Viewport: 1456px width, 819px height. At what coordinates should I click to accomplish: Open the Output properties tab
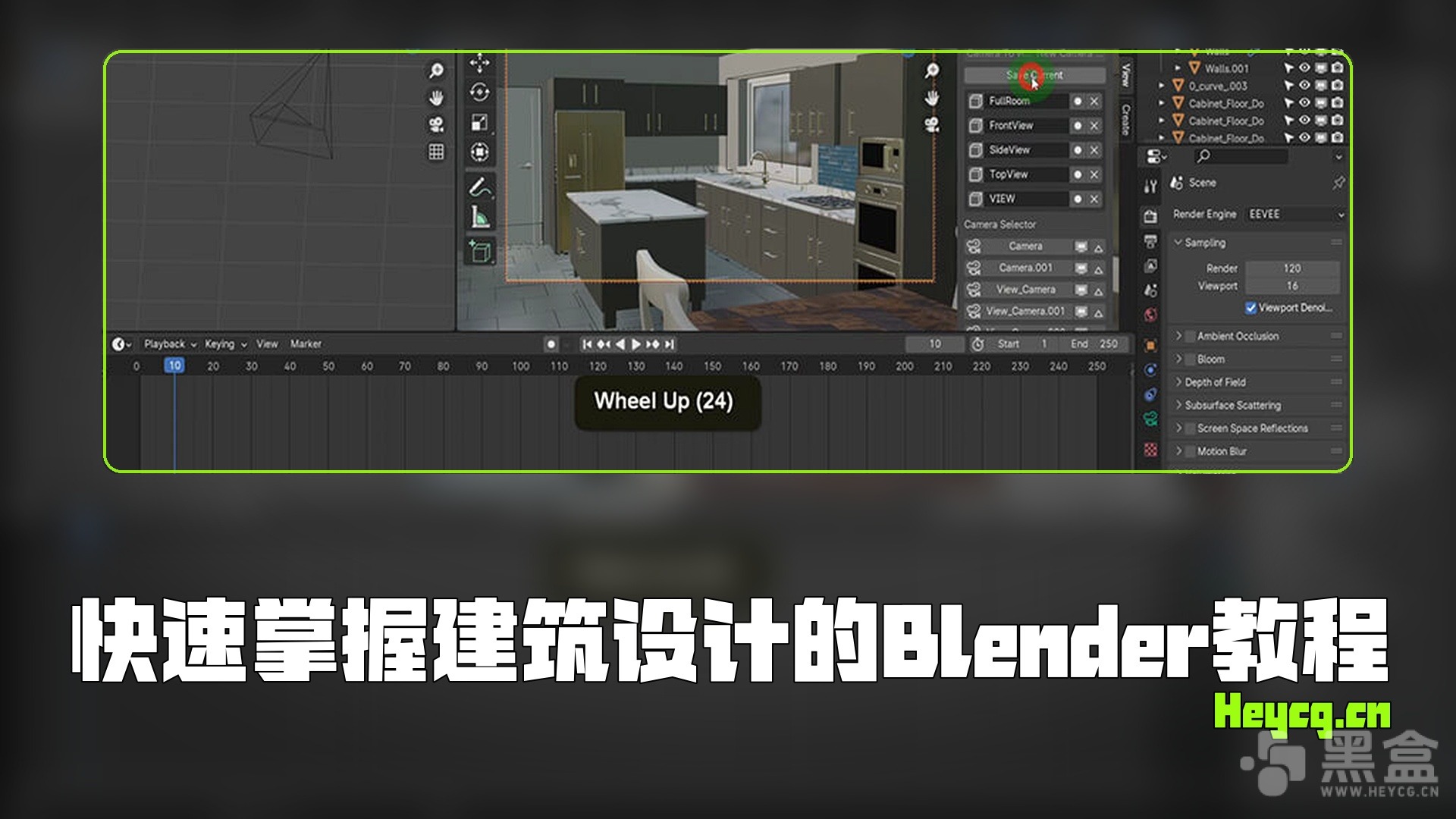pos(1150,241)
